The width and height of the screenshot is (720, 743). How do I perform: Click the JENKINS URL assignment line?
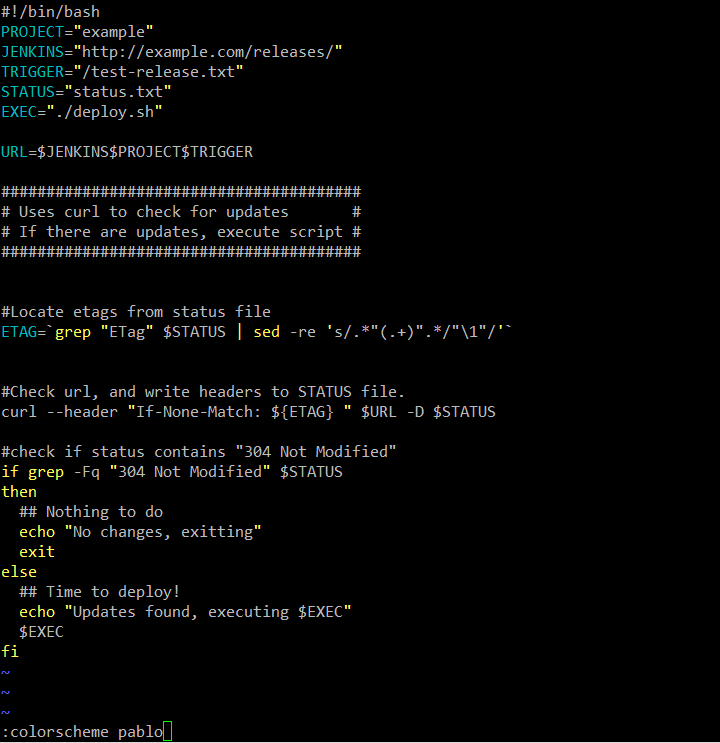(x=172, y=52)
